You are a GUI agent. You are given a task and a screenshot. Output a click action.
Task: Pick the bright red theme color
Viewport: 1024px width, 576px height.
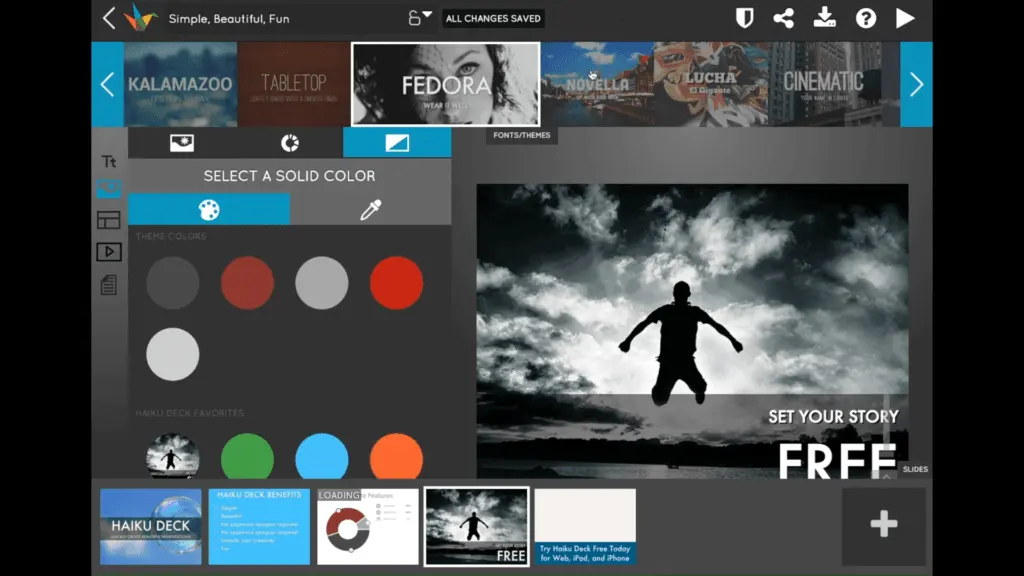tap(396, 283)
